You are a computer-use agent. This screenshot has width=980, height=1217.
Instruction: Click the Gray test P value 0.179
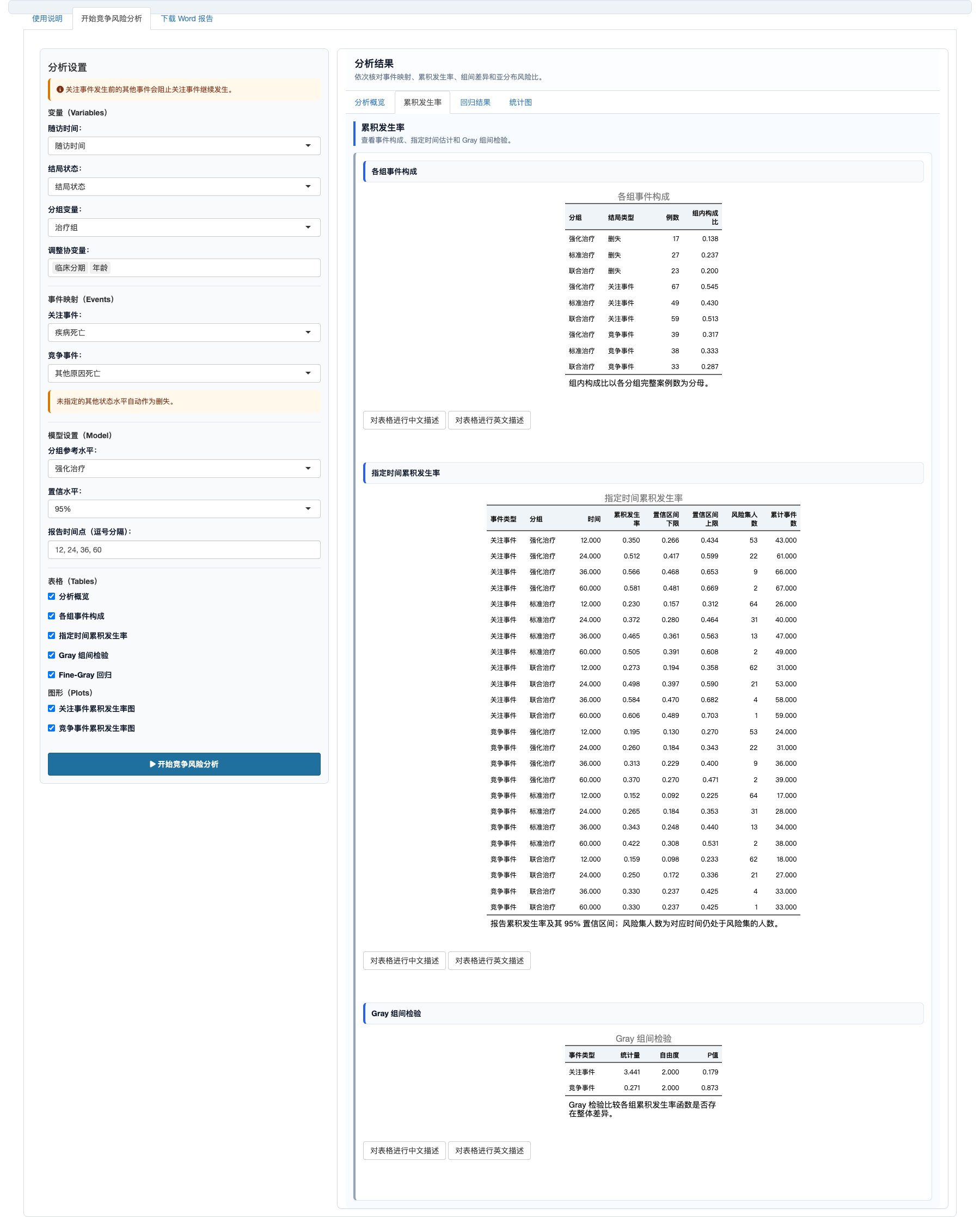pos(710,1071)
